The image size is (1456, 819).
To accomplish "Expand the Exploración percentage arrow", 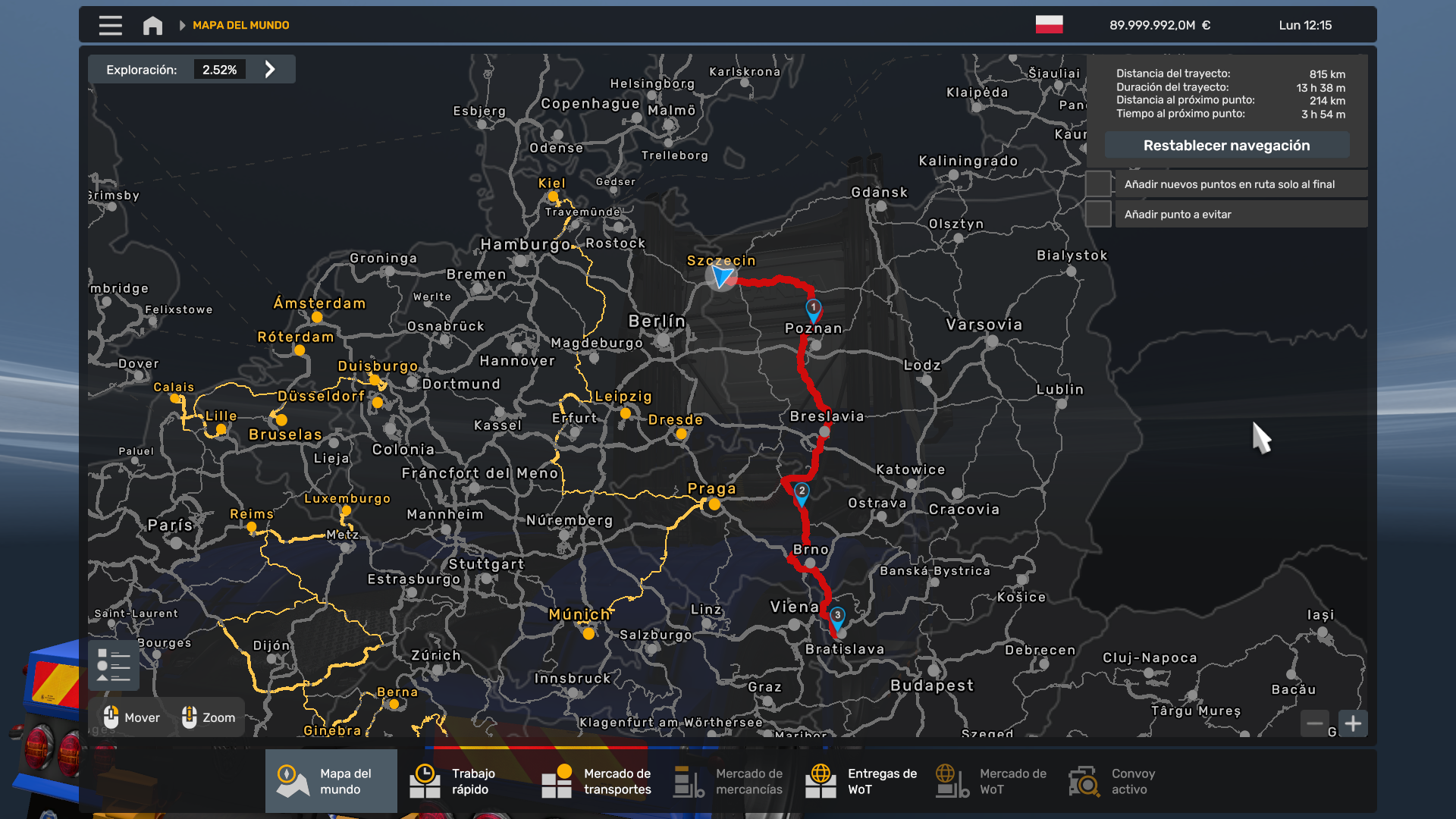I will click(270, 70).
